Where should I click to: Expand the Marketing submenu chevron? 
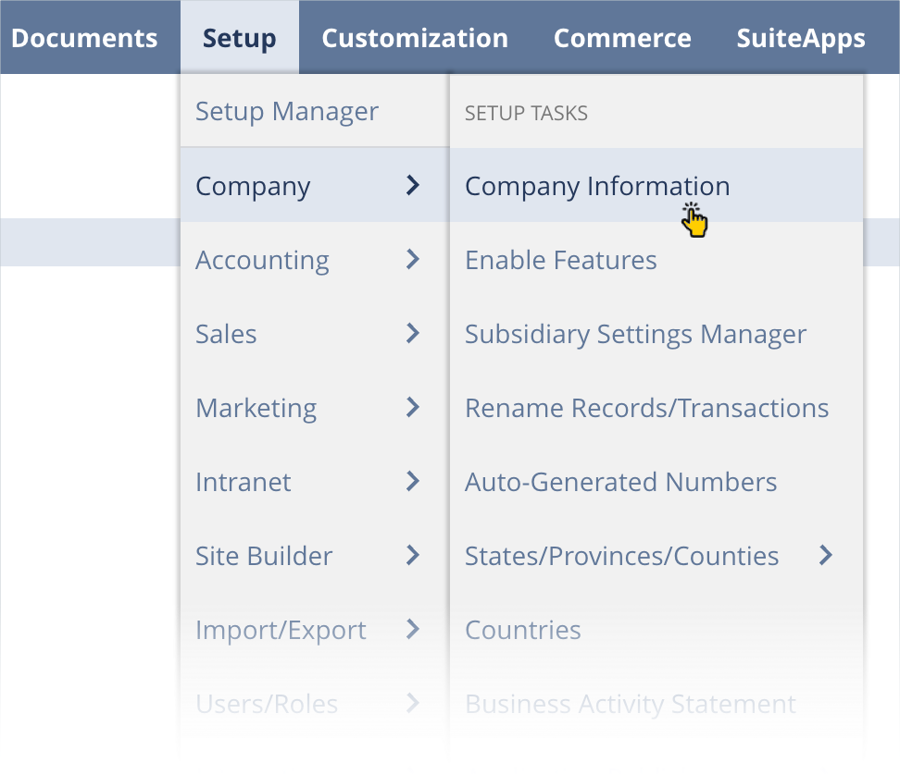point(413,407)
